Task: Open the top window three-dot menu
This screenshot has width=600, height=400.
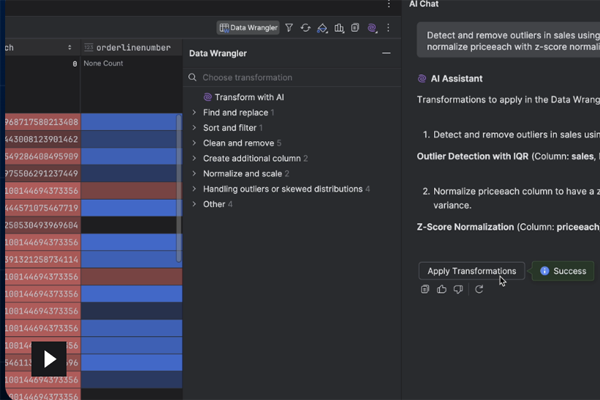Action: (x=389, y=4)
